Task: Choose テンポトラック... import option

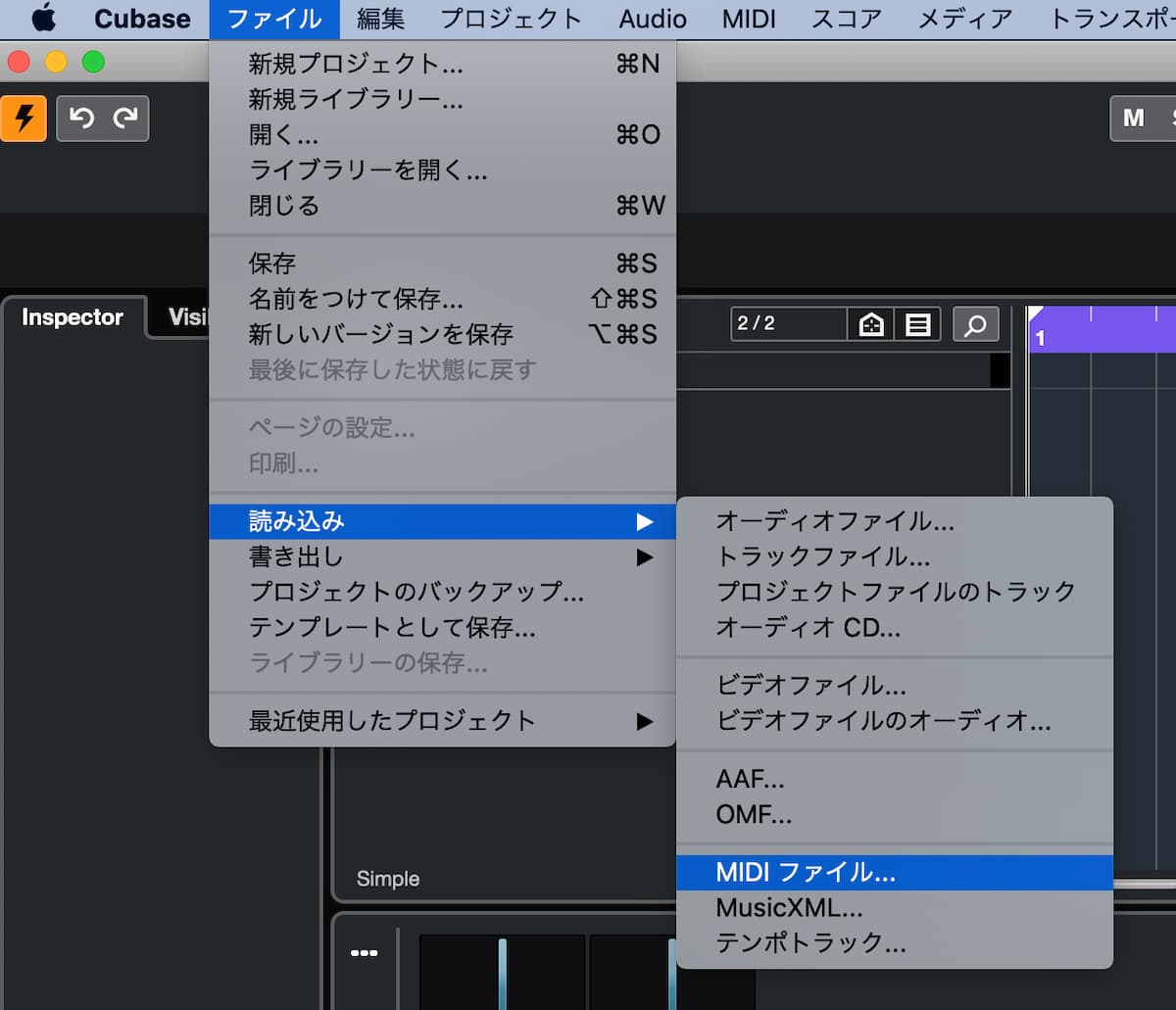Action: tap(895, 942)
